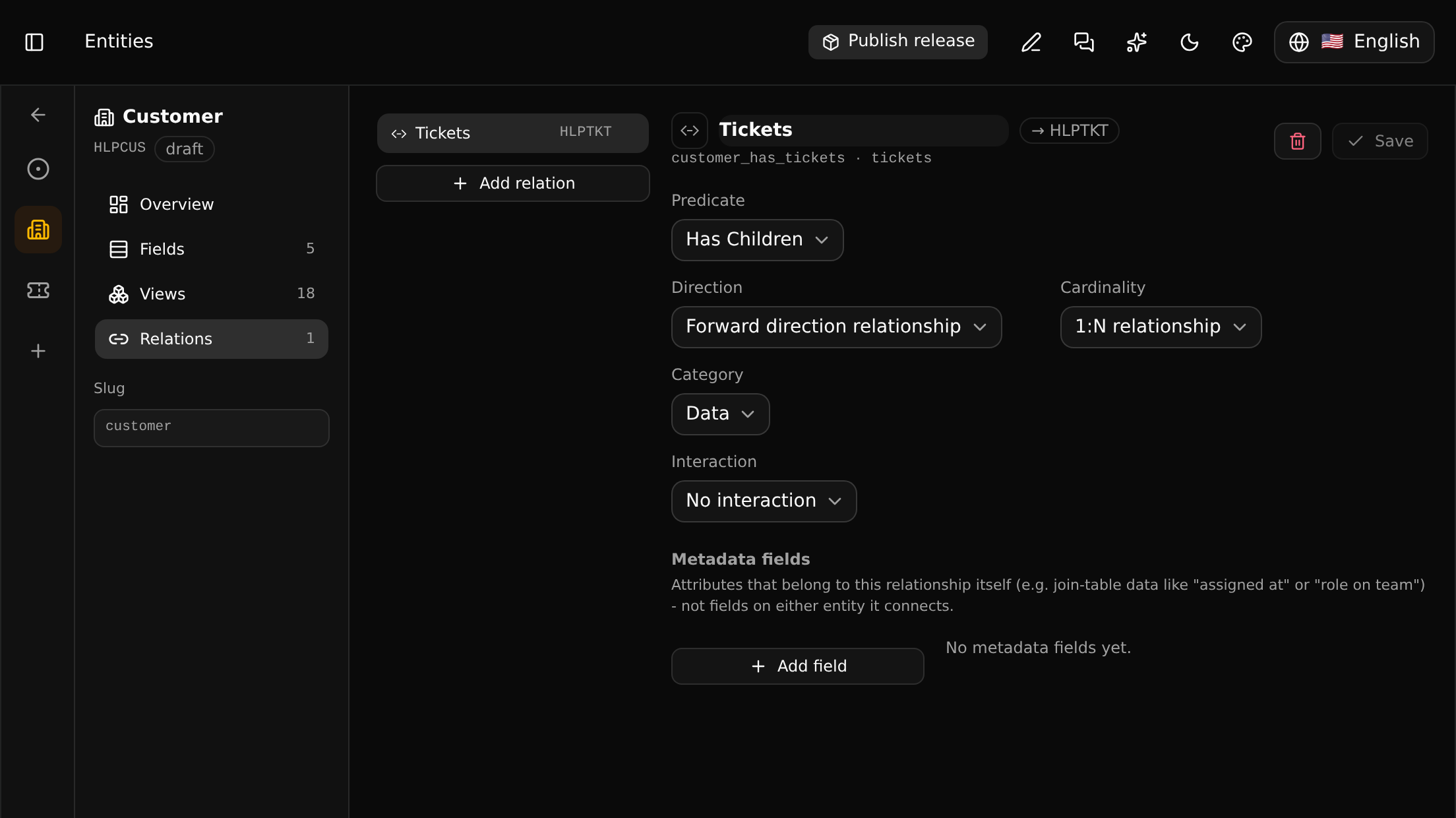Save the relation changes
This screenshot has width=1456, height=818.
tap(1380, 141)
